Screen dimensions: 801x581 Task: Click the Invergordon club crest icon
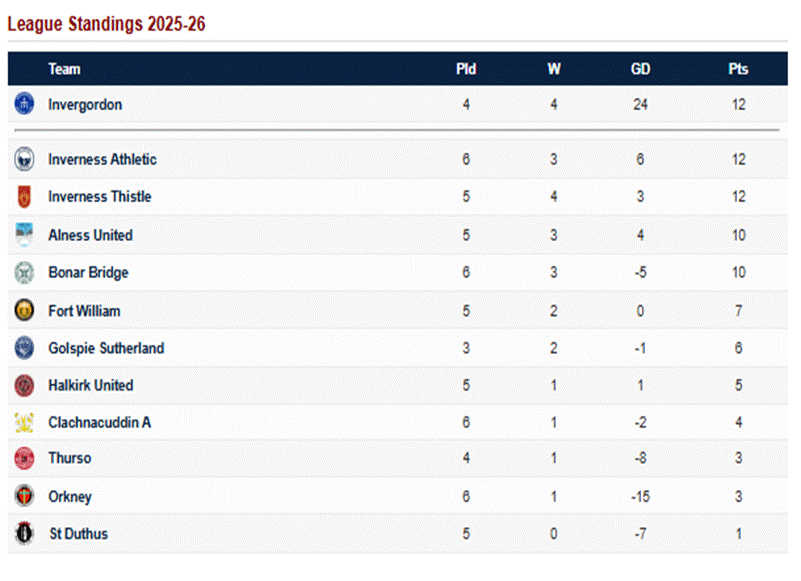(24, 104)
